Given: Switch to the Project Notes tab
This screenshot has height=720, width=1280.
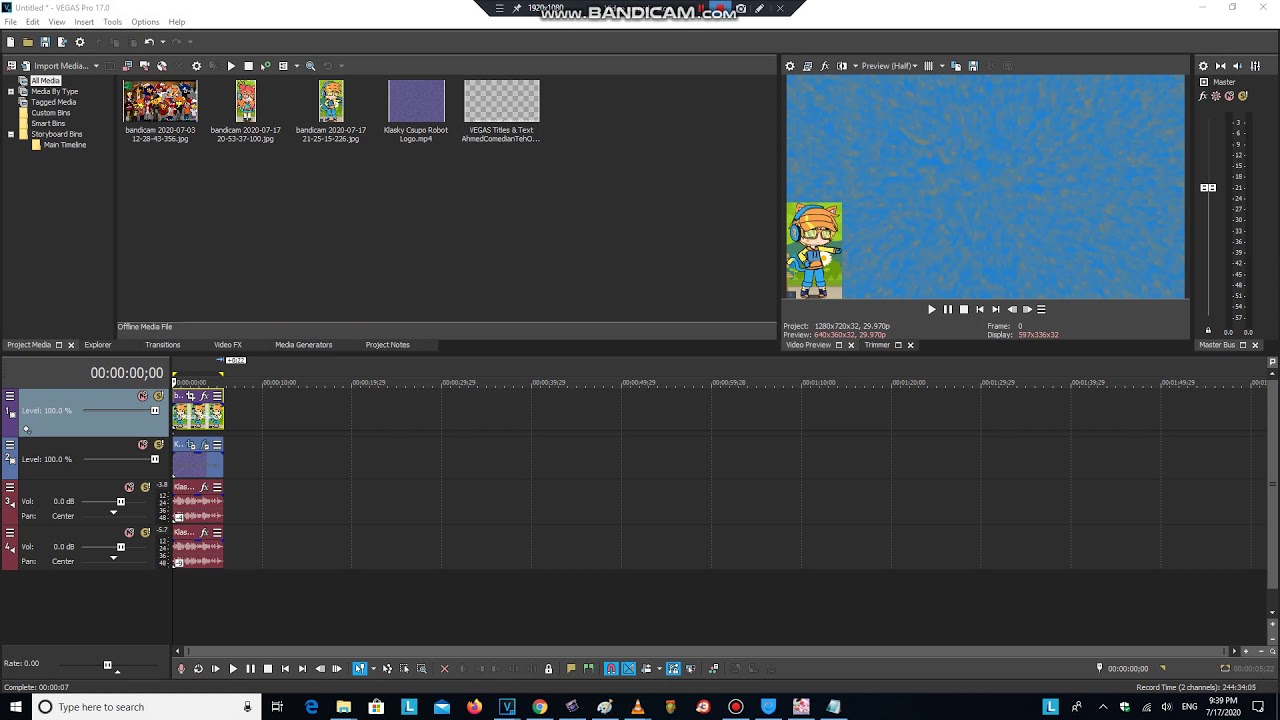Looking at the screenshot, I should [x=388, y=345].
